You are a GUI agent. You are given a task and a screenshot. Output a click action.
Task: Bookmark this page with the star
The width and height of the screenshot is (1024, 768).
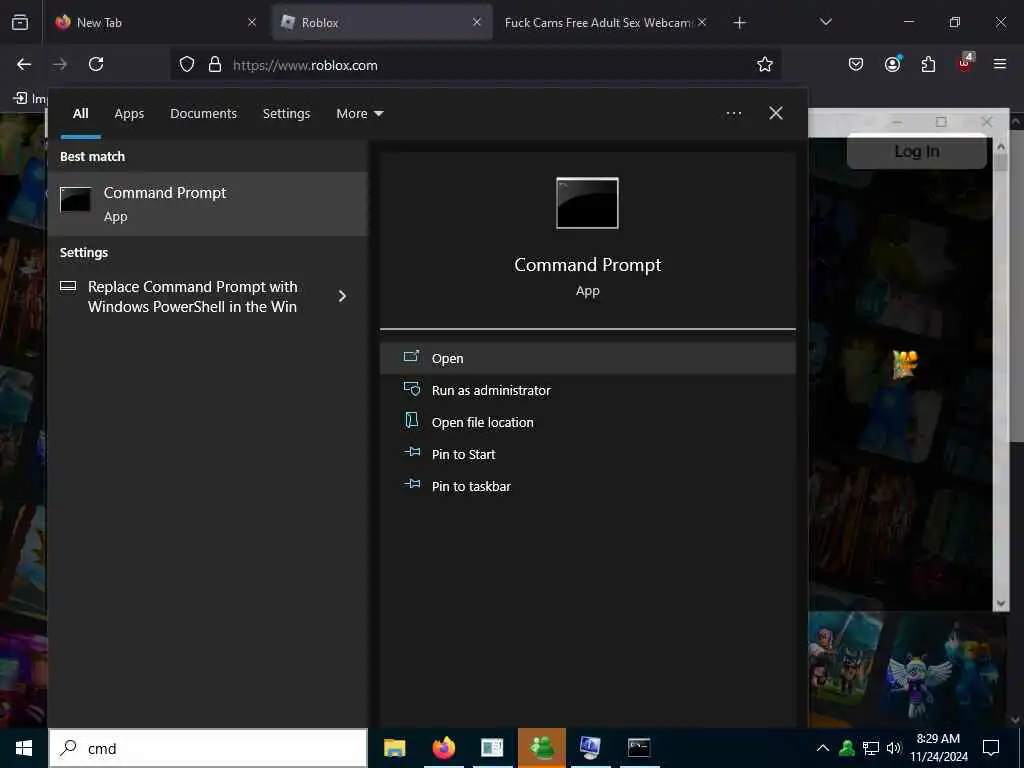click(765, 64)
